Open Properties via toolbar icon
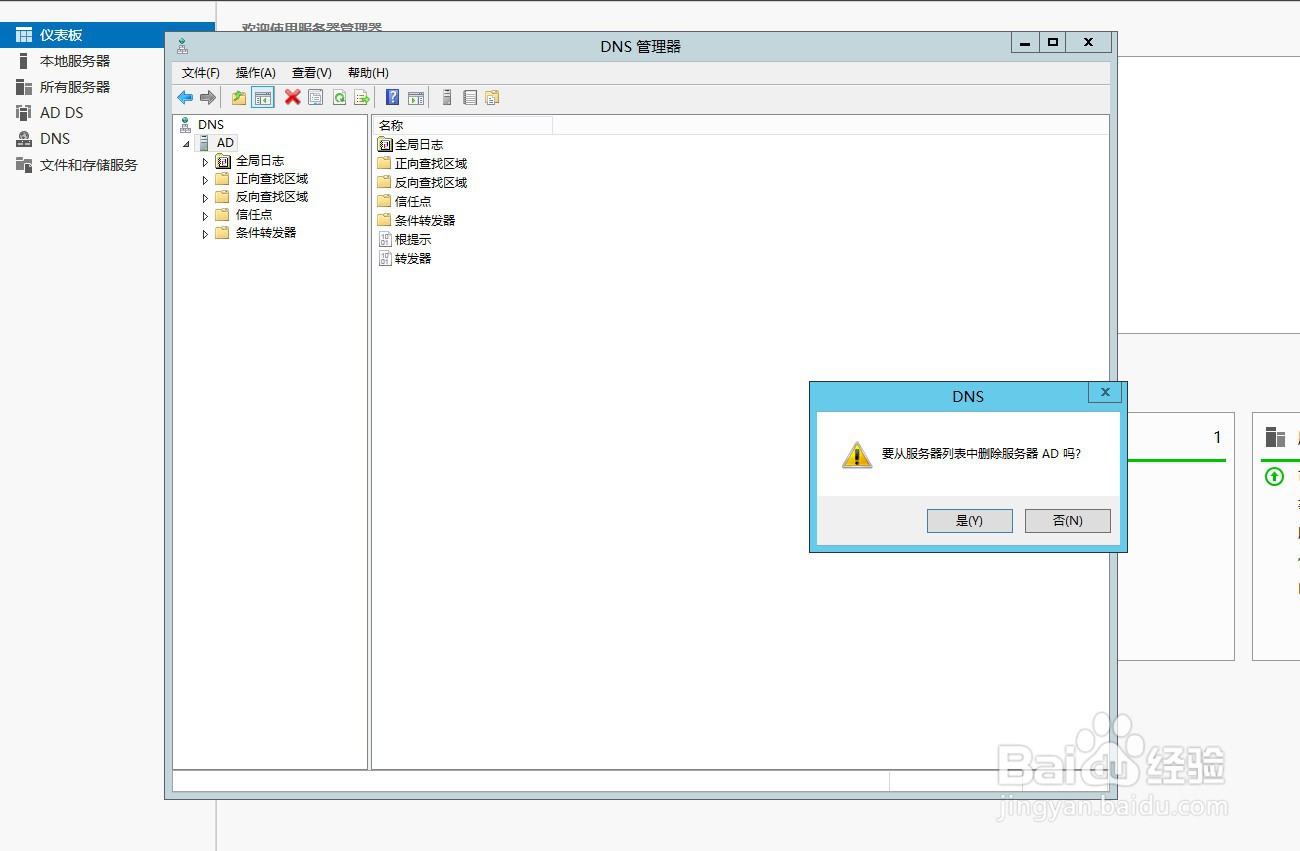Image resolution: width=1300 pixels, height=851 pixels. point(316,97)
